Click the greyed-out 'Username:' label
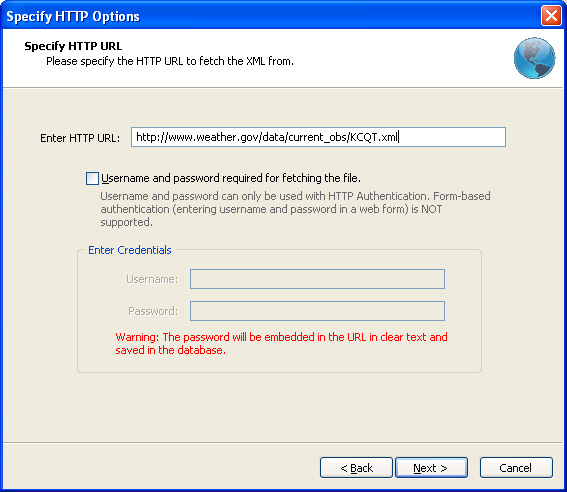 [152, 279]
